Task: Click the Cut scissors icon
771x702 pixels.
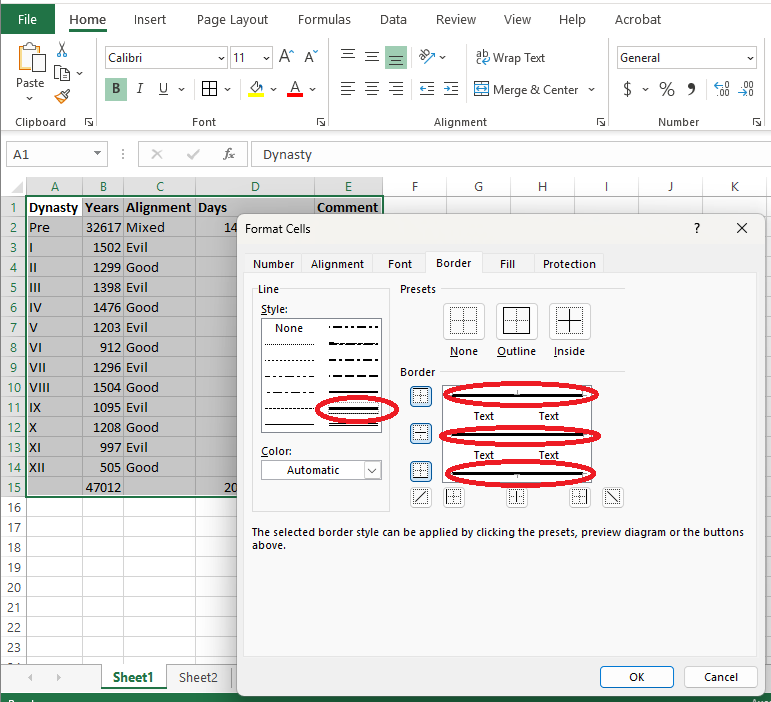Action: (x=62, y=49)
